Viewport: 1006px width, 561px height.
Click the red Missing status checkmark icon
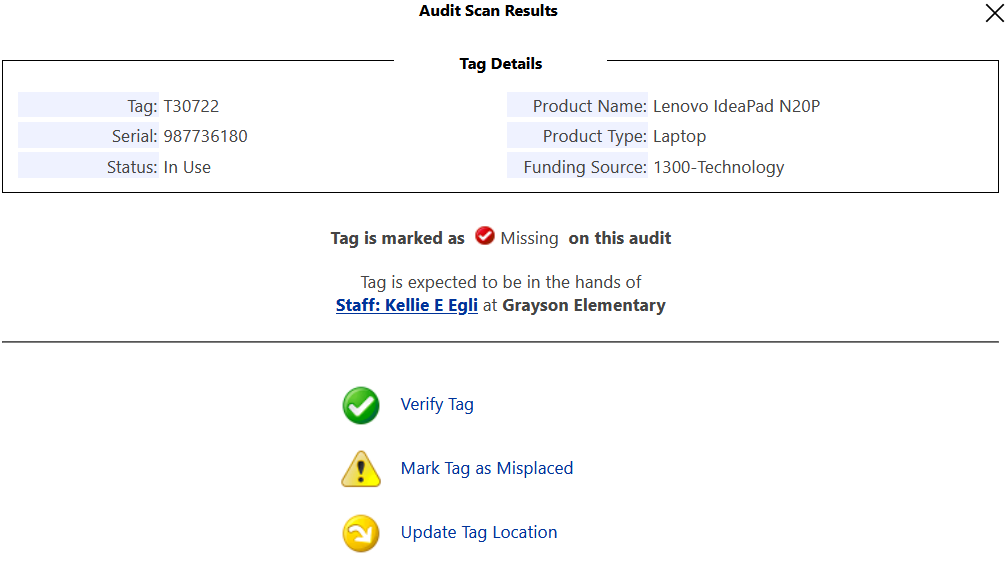point(484,236)
